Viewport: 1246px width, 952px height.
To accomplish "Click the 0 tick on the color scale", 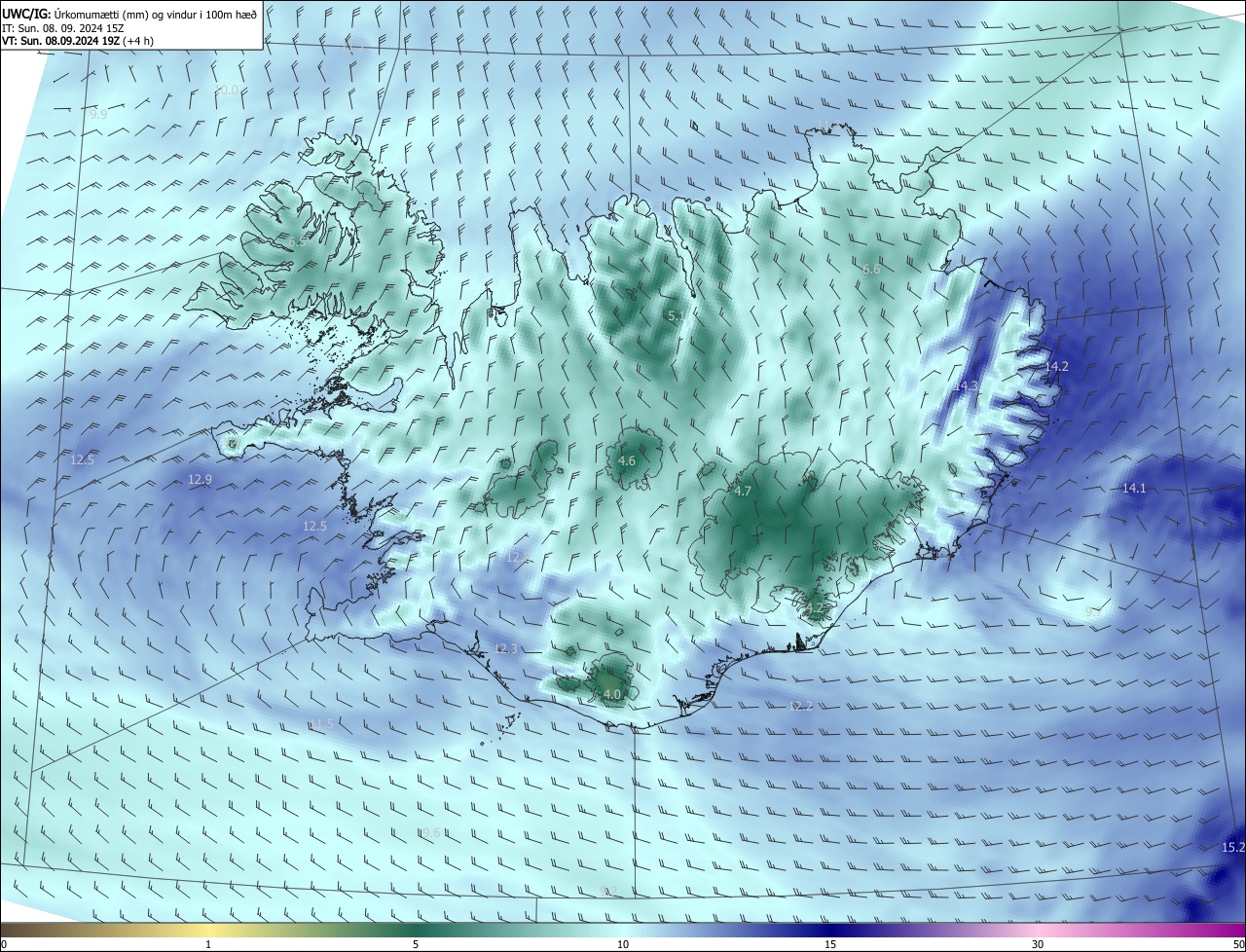I will pos(4,944).
